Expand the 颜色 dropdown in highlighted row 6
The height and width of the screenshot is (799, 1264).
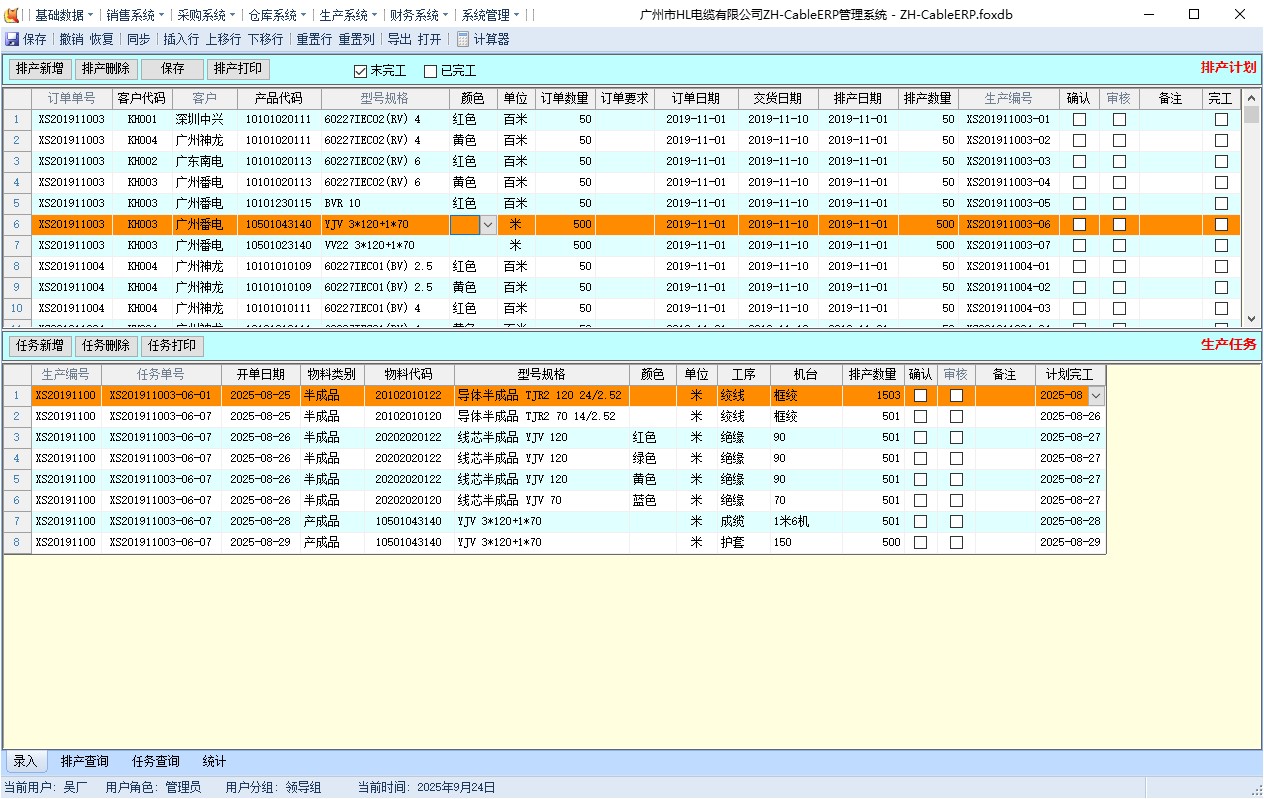point(488,225)
